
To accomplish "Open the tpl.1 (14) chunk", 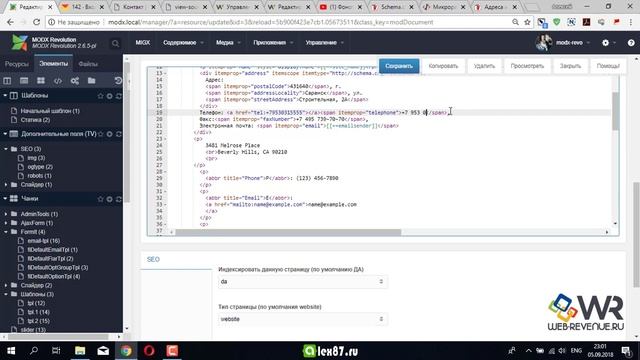I will pos(38,312).
